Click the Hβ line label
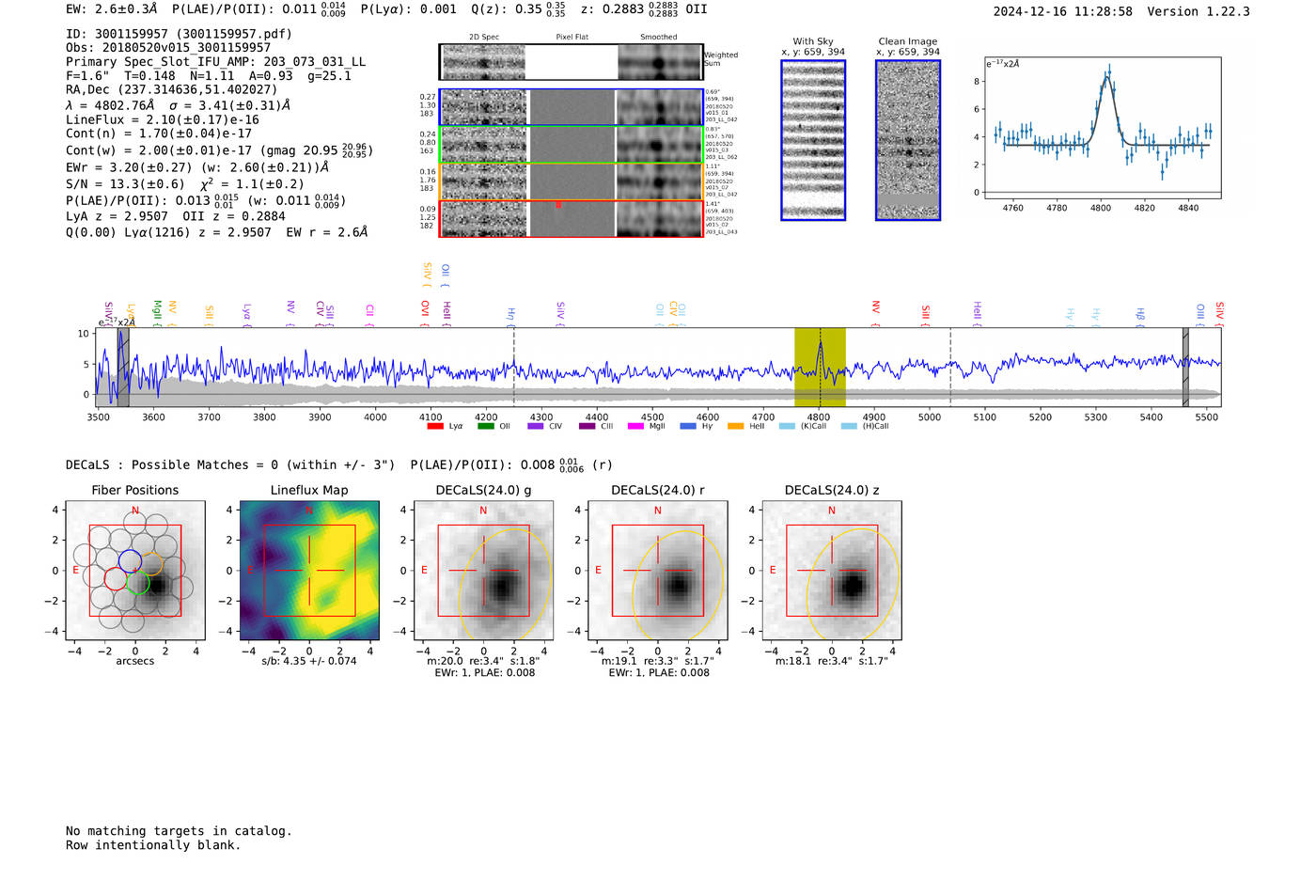The width and height of the screenshot is (1316, 896). (x=1140, y=317)
